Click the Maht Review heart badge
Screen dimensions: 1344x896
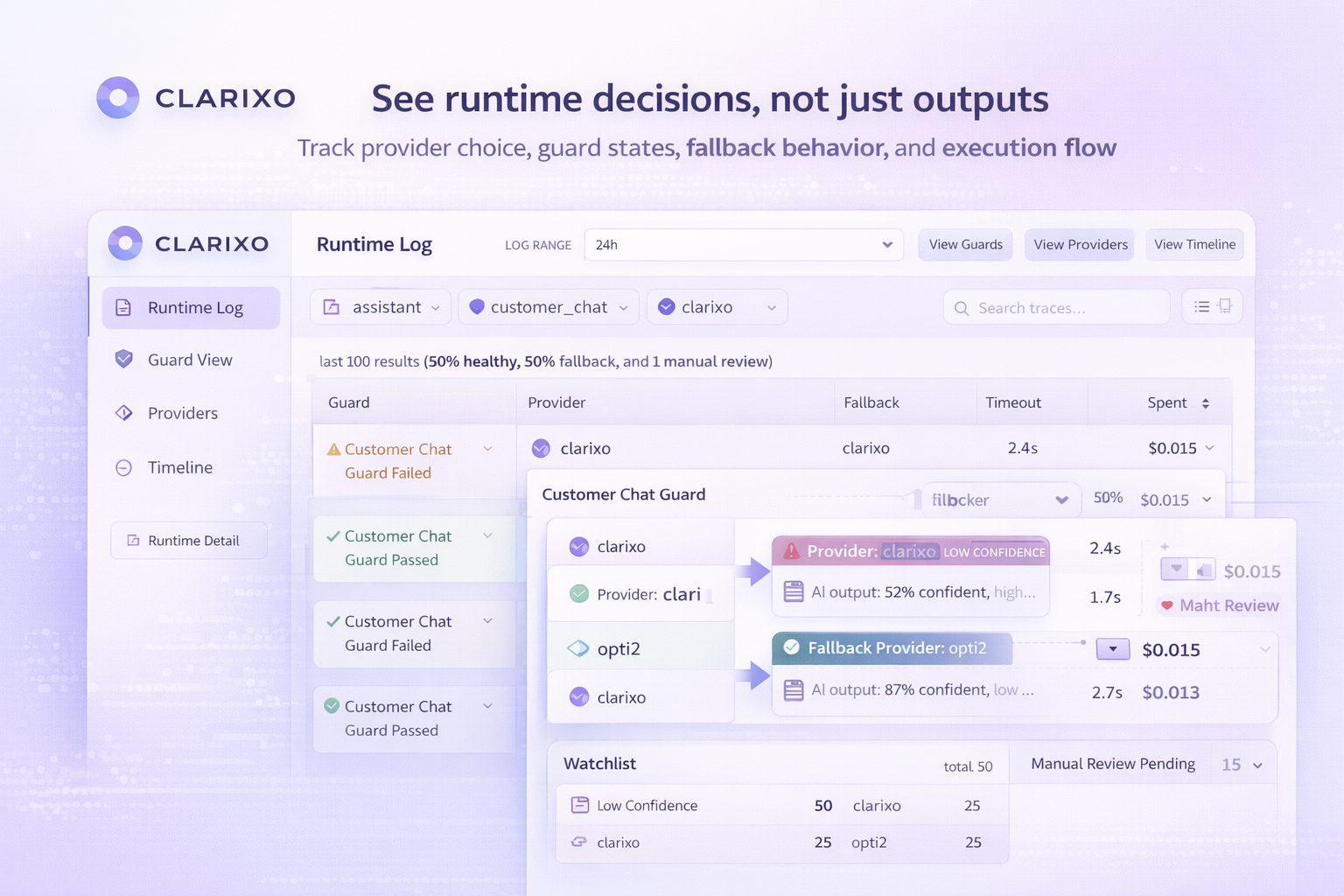pyautogui.click(x=1219, y=605)
